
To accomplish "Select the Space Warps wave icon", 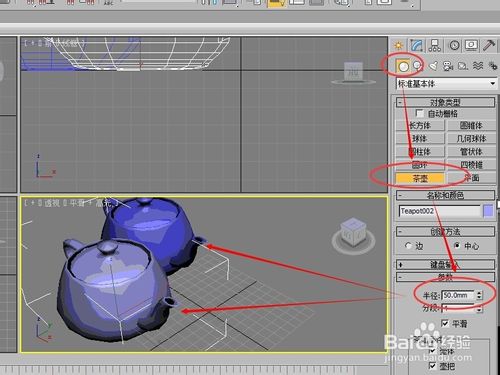I will click(478, 66).
